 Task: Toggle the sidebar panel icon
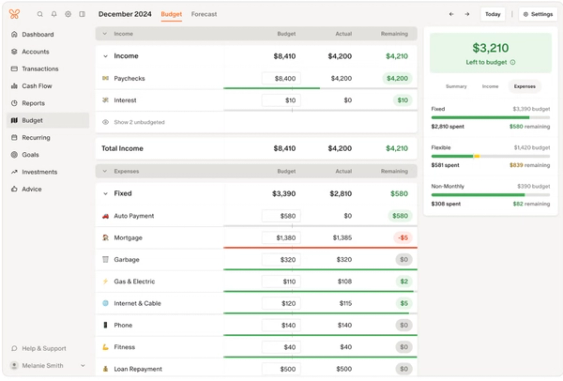(x=82, y=14)
